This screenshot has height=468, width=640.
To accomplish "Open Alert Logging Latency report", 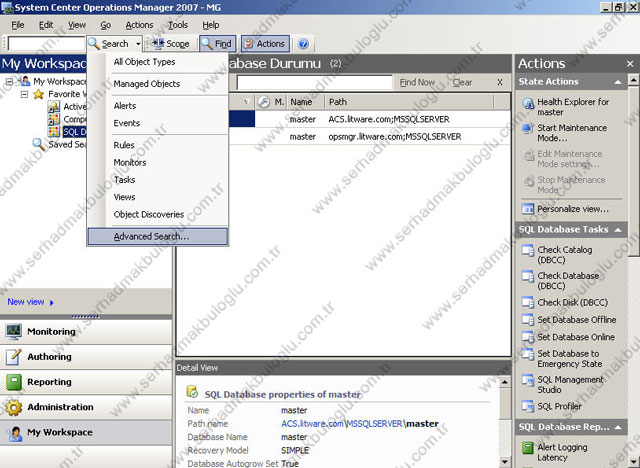I will 555,452.
